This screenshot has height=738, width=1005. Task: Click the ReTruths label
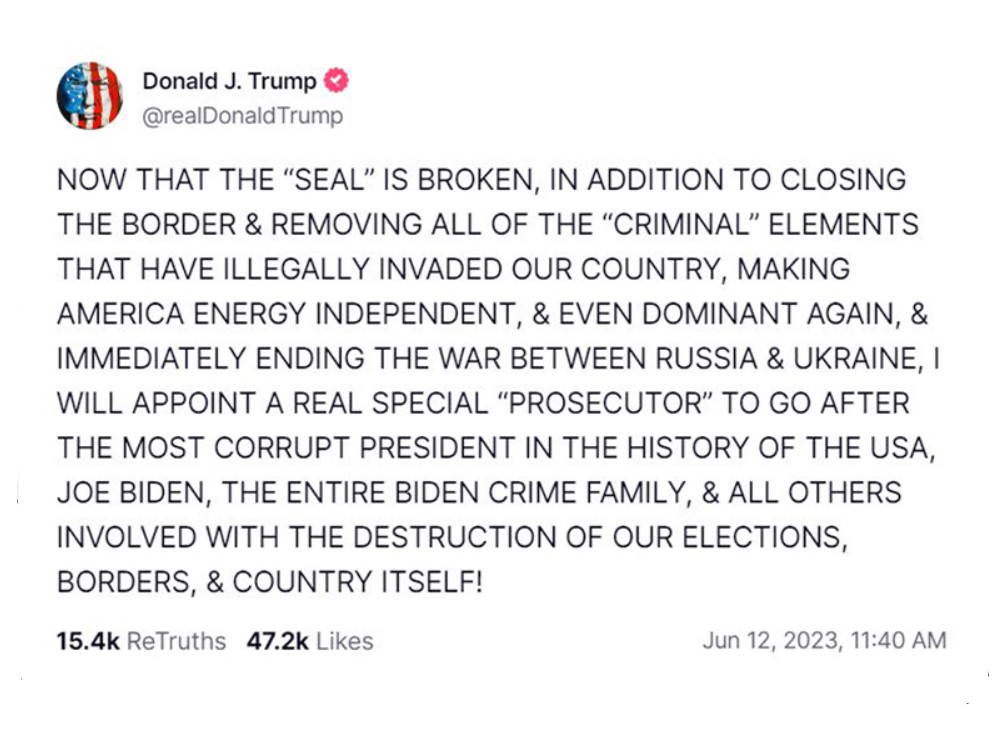[176, 641]
